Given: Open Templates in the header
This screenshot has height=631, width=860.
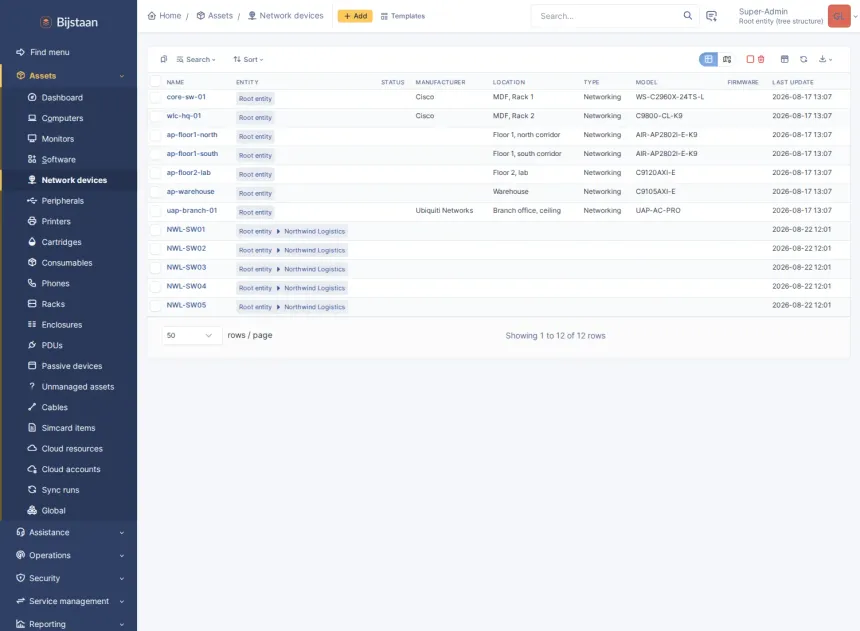Looking at the screenshot, I should [403, 16].
